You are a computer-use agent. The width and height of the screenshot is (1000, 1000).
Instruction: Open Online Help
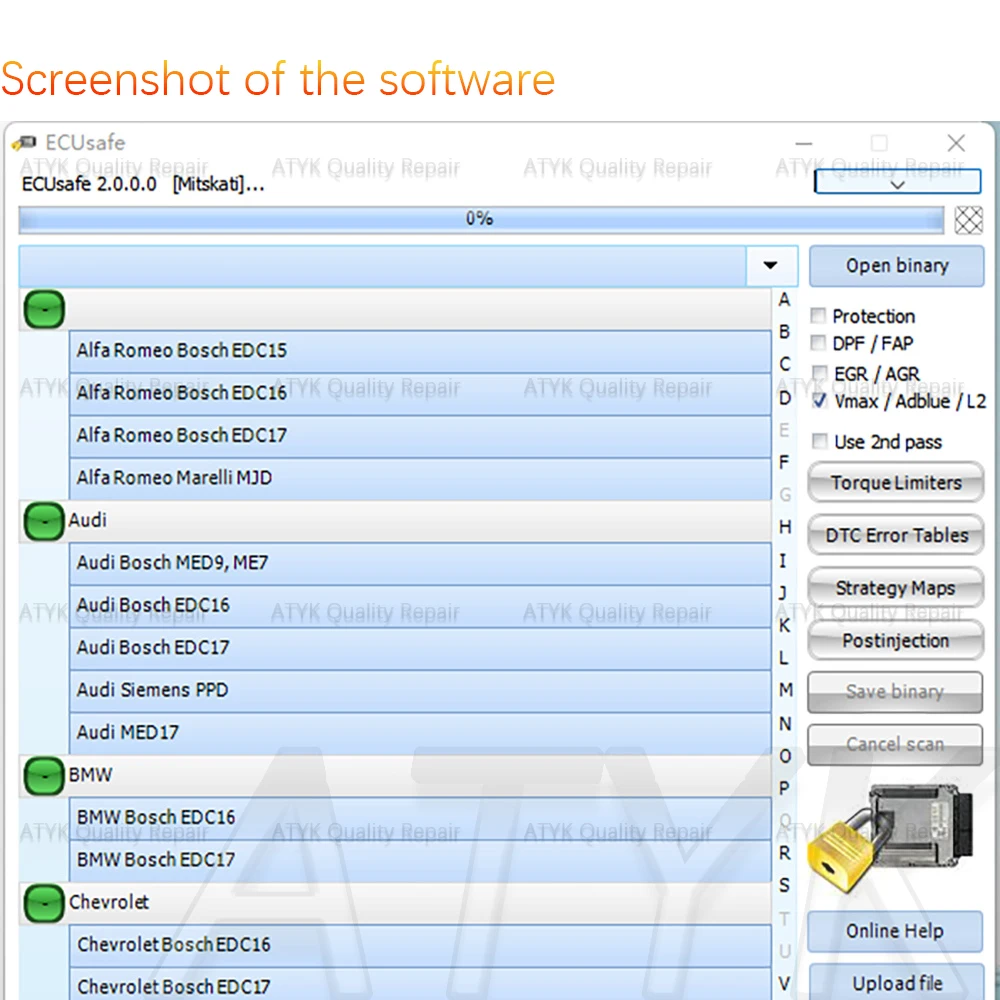coord(895,931)
